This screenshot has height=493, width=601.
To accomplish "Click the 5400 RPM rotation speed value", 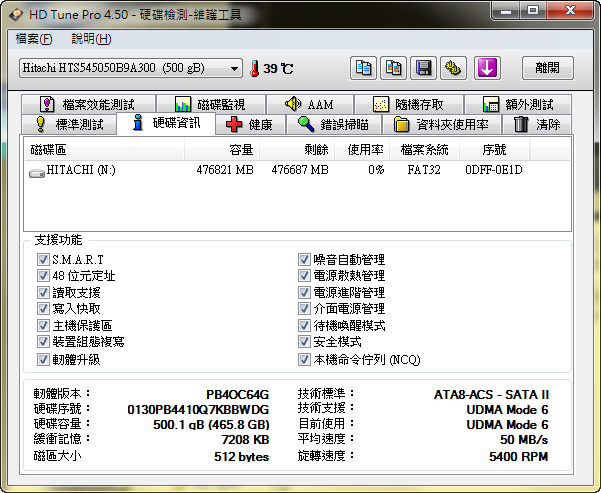I will point(519,457).
